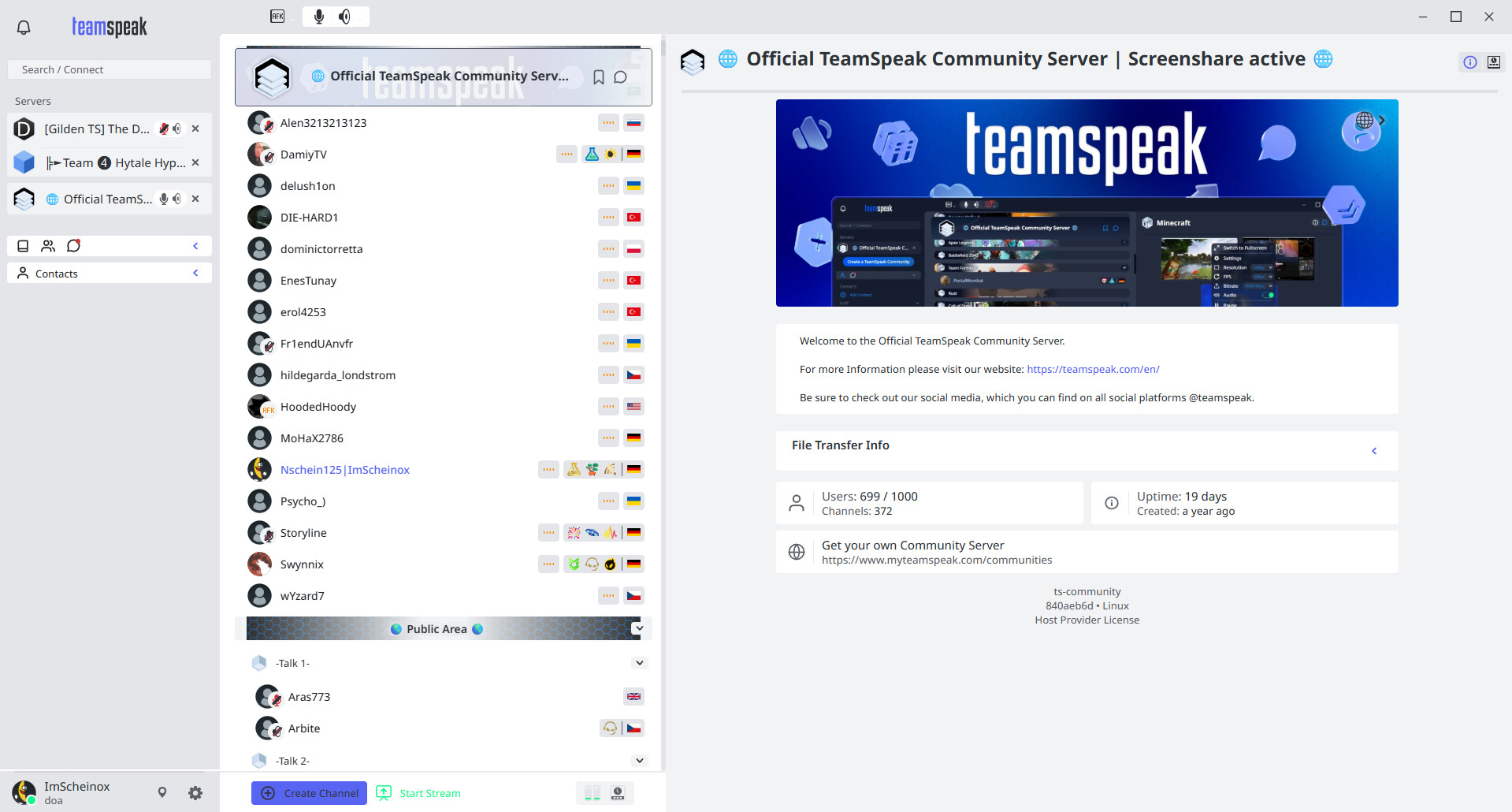The width and height of the screenshot is (1512, 812).
Task: Mute speaker output in top toolbar
Action: tap(345, 17)
